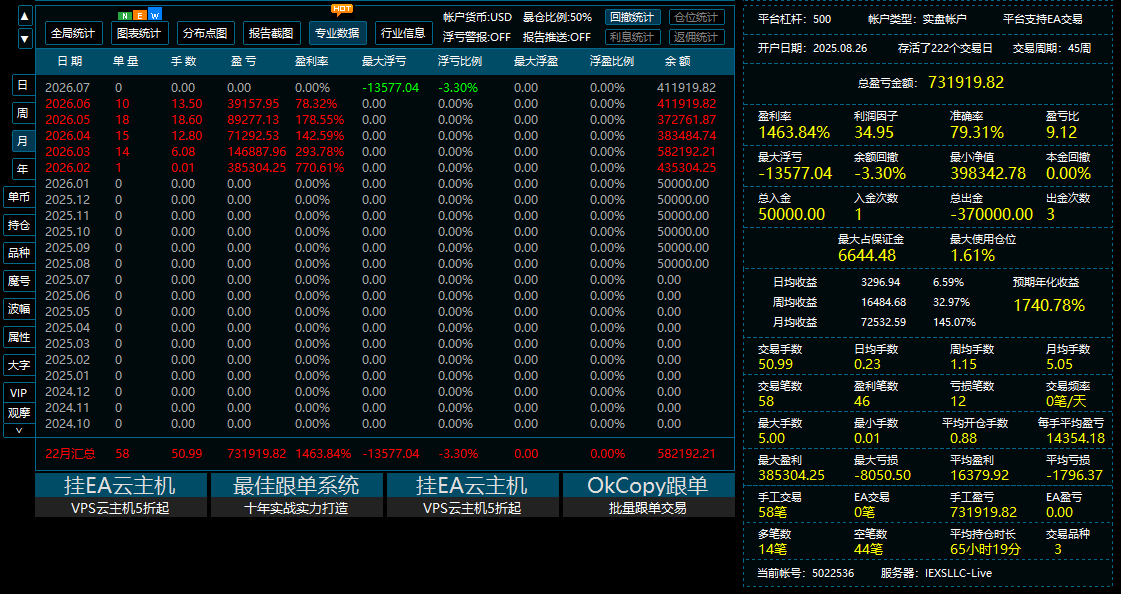Click the 总盈亏金额 731919.82 value

point(966,82)
